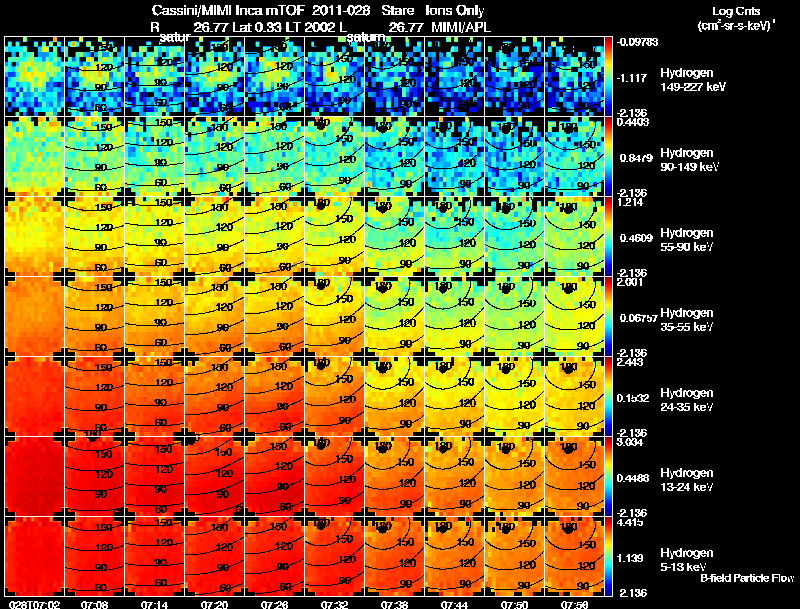Select the 'Hydrogen 90-149 keV' row label
This screenshot has width=800, height=609.
pyautogui.click(x=689, y=160)
